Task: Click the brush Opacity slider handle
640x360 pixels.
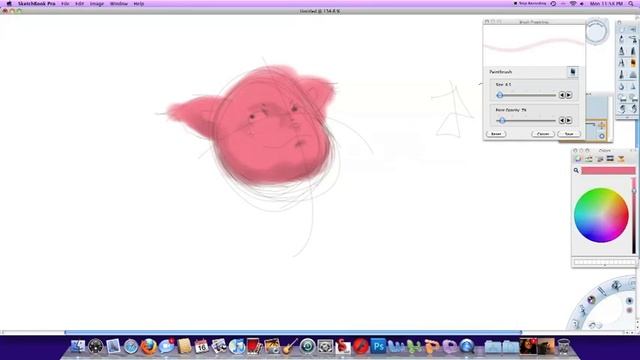Action: 502,120
